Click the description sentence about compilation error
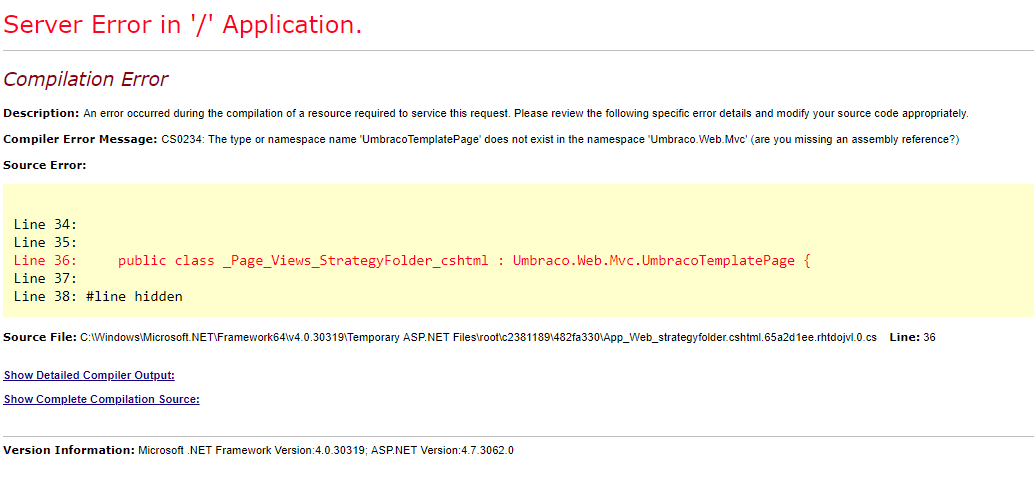The image size is (1034, 499). (x=526, y=113)
